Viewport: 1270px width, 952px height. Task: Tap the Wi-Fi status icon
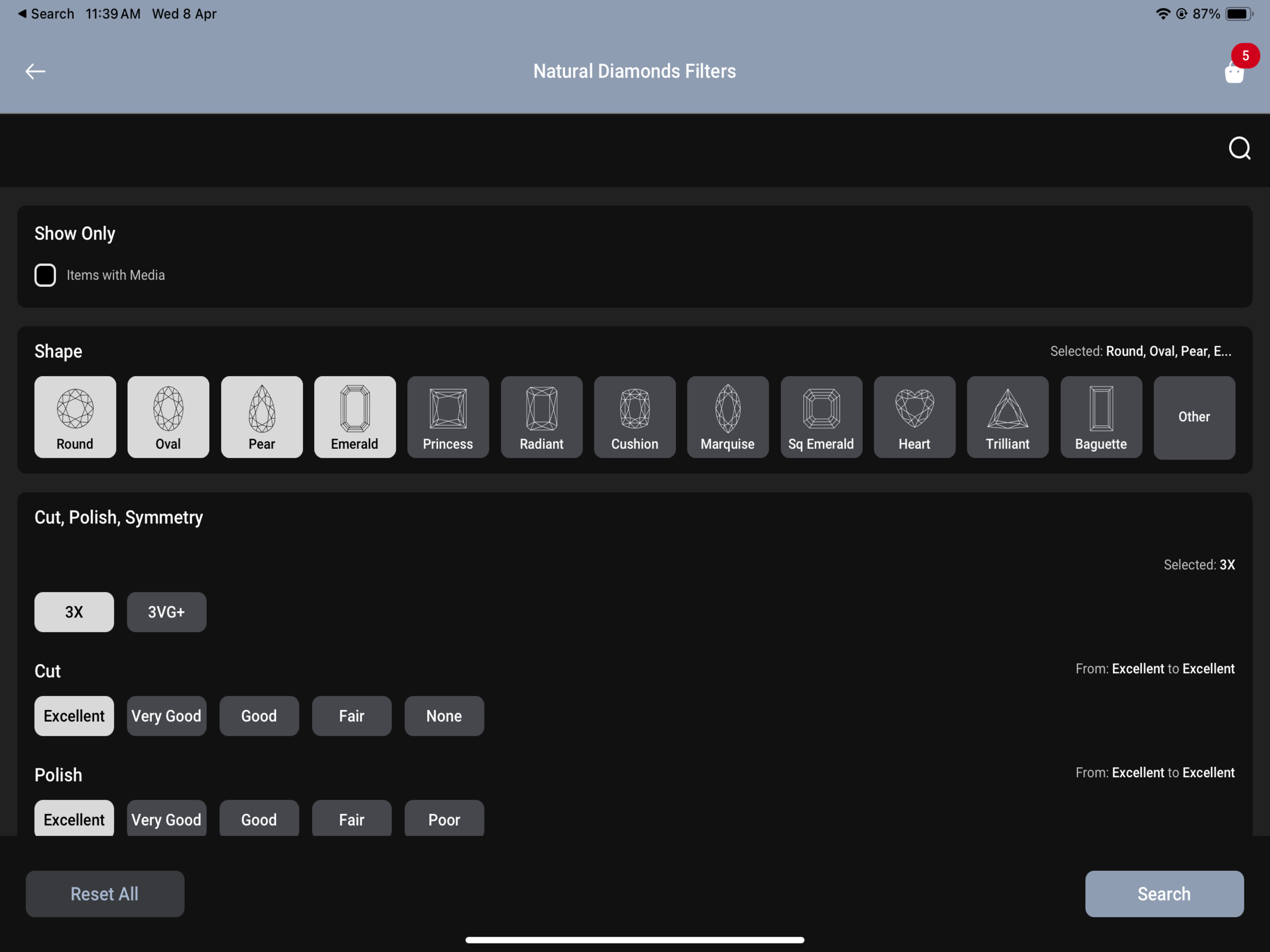point(1163,14)
